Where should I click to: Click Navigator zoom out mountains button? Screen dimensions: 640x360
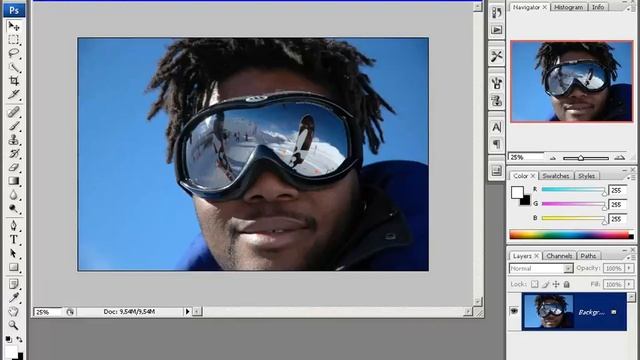pos(553,158)
